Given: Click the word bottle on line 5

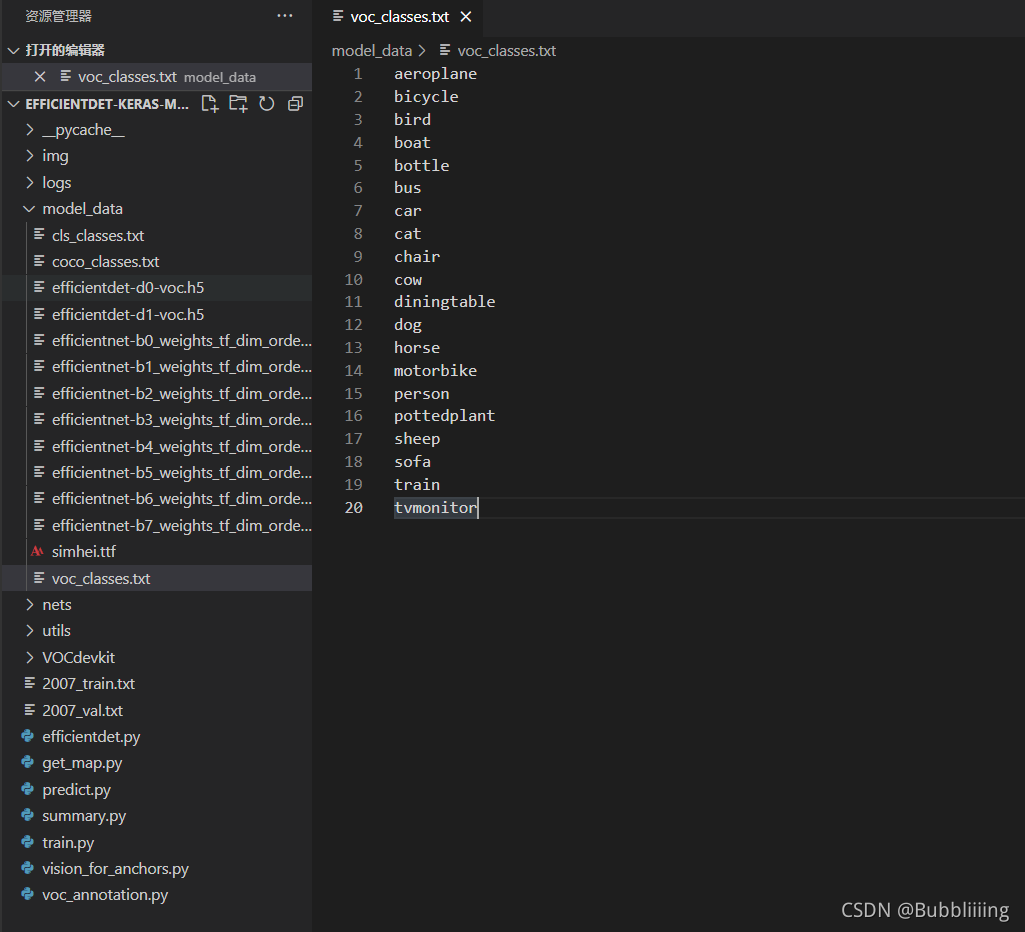Looking at the screenshot, I should 422,165.
